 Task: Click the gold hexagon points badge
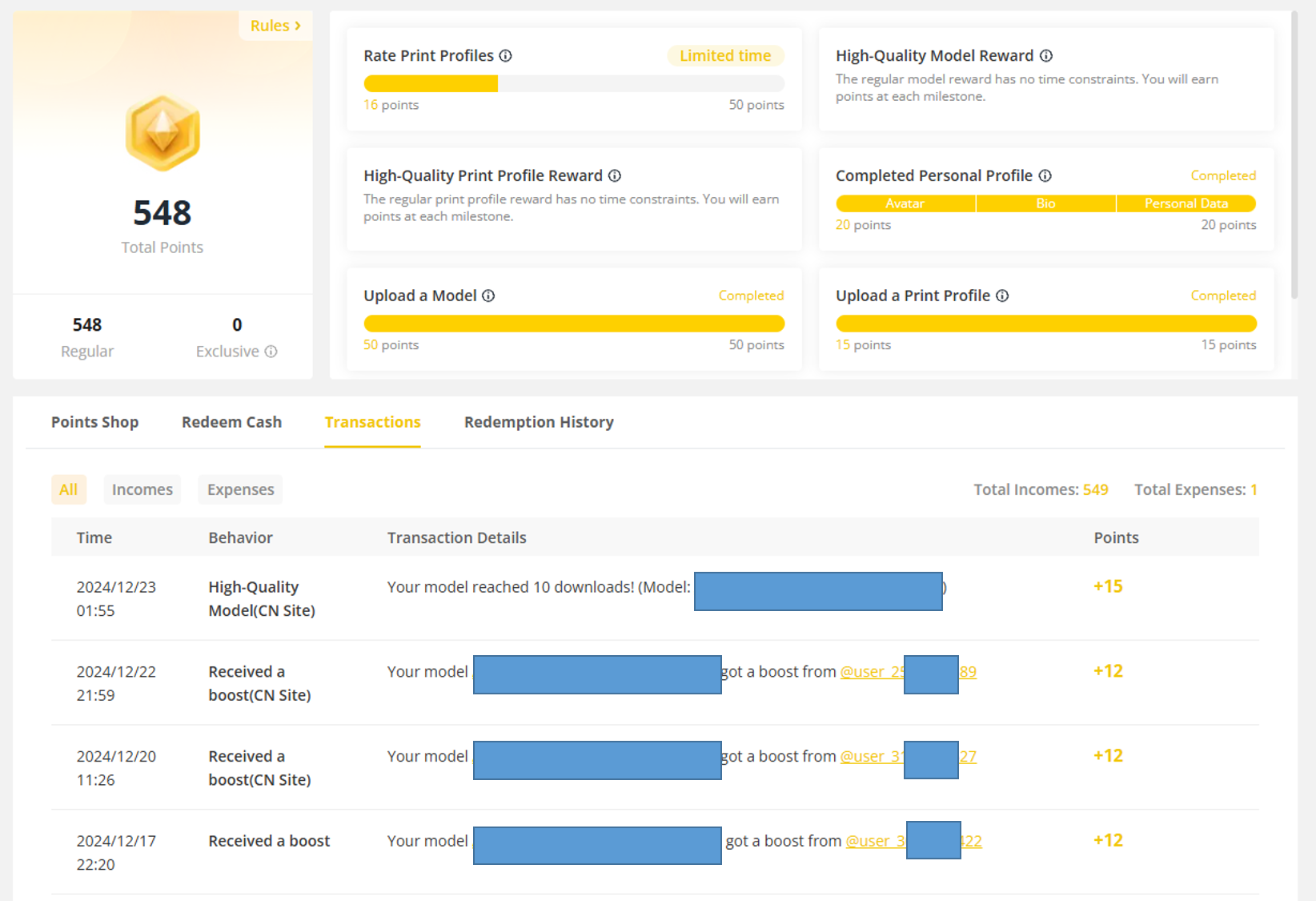[162, 133]
